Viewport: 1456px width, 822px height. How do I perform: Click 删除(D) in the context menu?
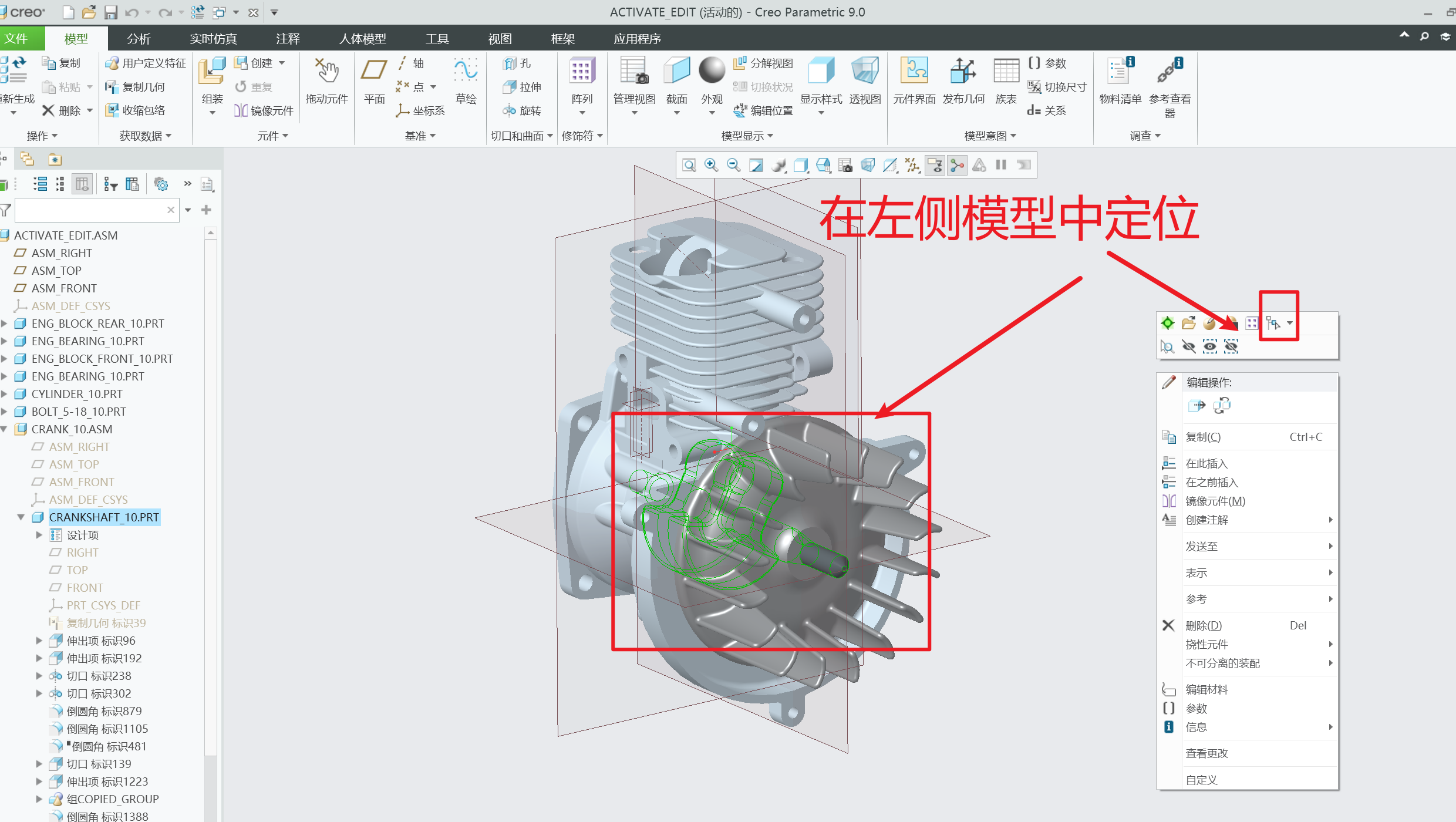tap(1204, 625)
